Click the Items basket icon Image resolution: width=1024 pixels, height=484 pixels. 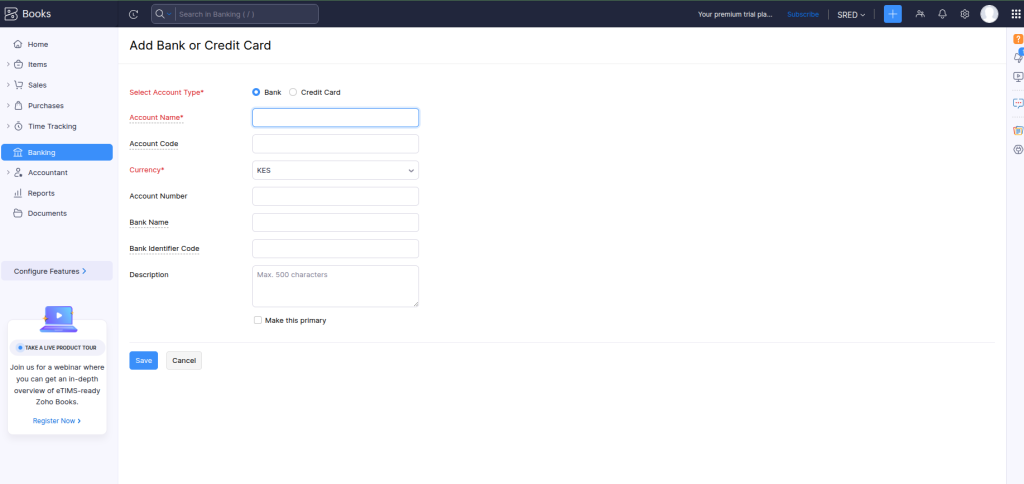18,65
